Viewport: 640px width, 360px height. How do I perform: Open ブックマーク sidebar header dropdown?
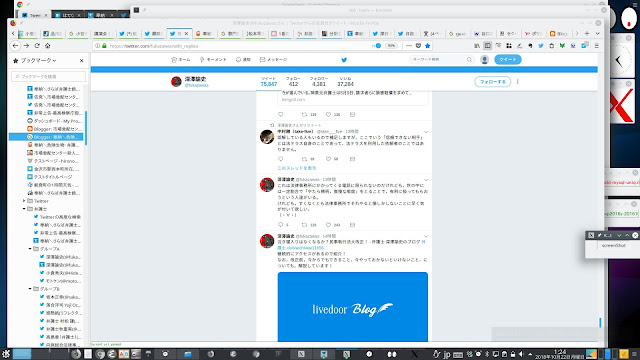[38, 60]
